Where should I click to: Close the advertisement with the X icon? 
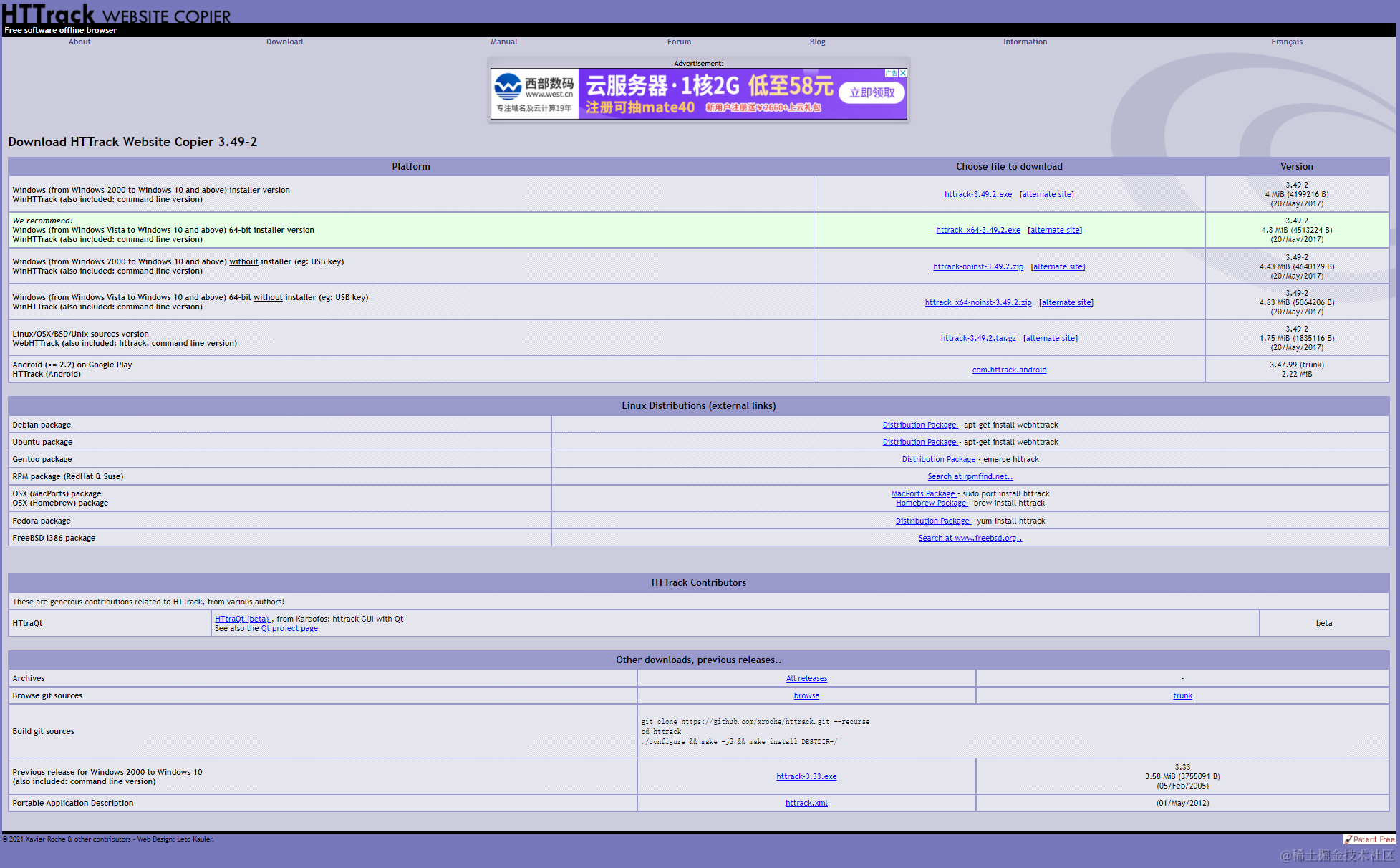pos(903,73)
